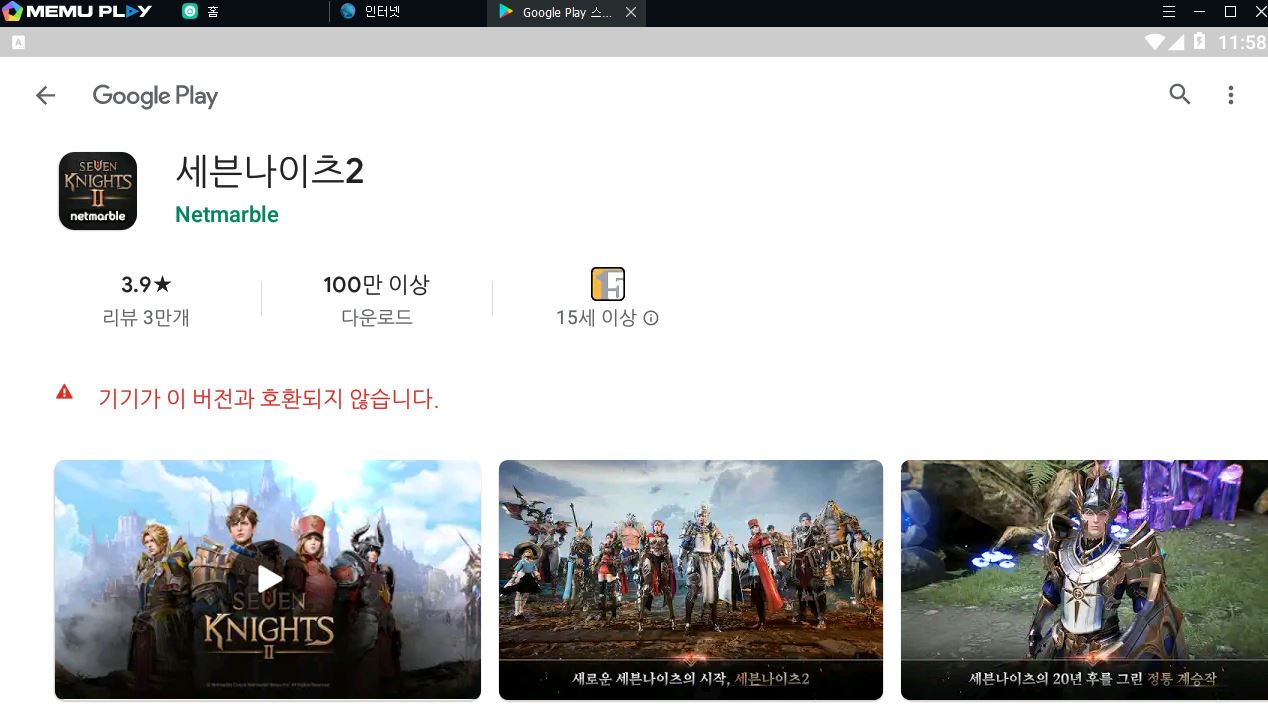The image size is (1268, 719).
Task: Close the Google Play 스토어 tab
Action: (631, 12)
